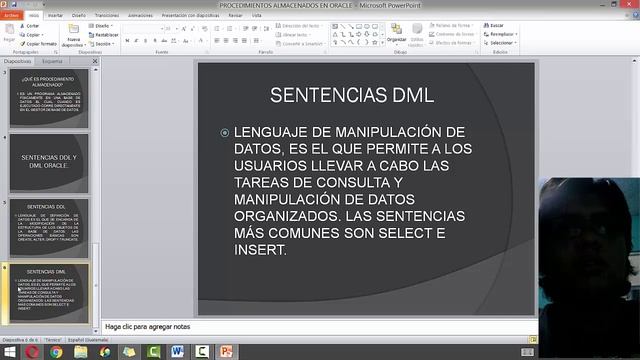Click Buscar to find text
Image resolution: width=640 pixels, height=360 pixels.
pos(494,25)
